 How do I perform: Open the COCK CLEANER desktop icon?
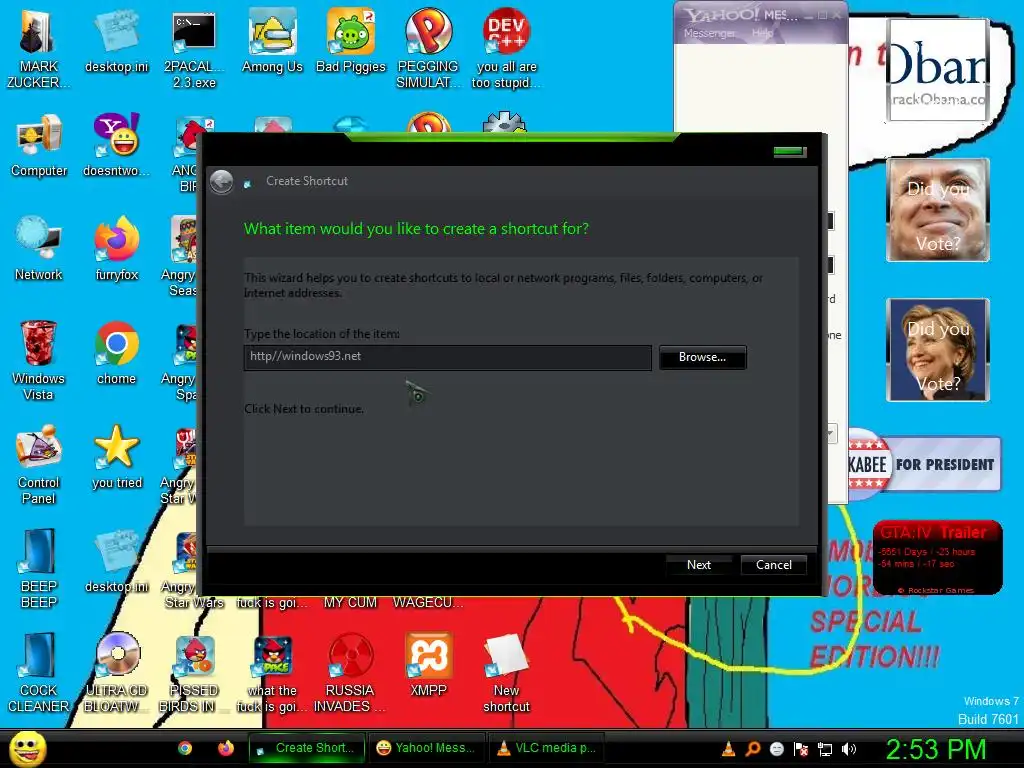[x=39, y=672]
